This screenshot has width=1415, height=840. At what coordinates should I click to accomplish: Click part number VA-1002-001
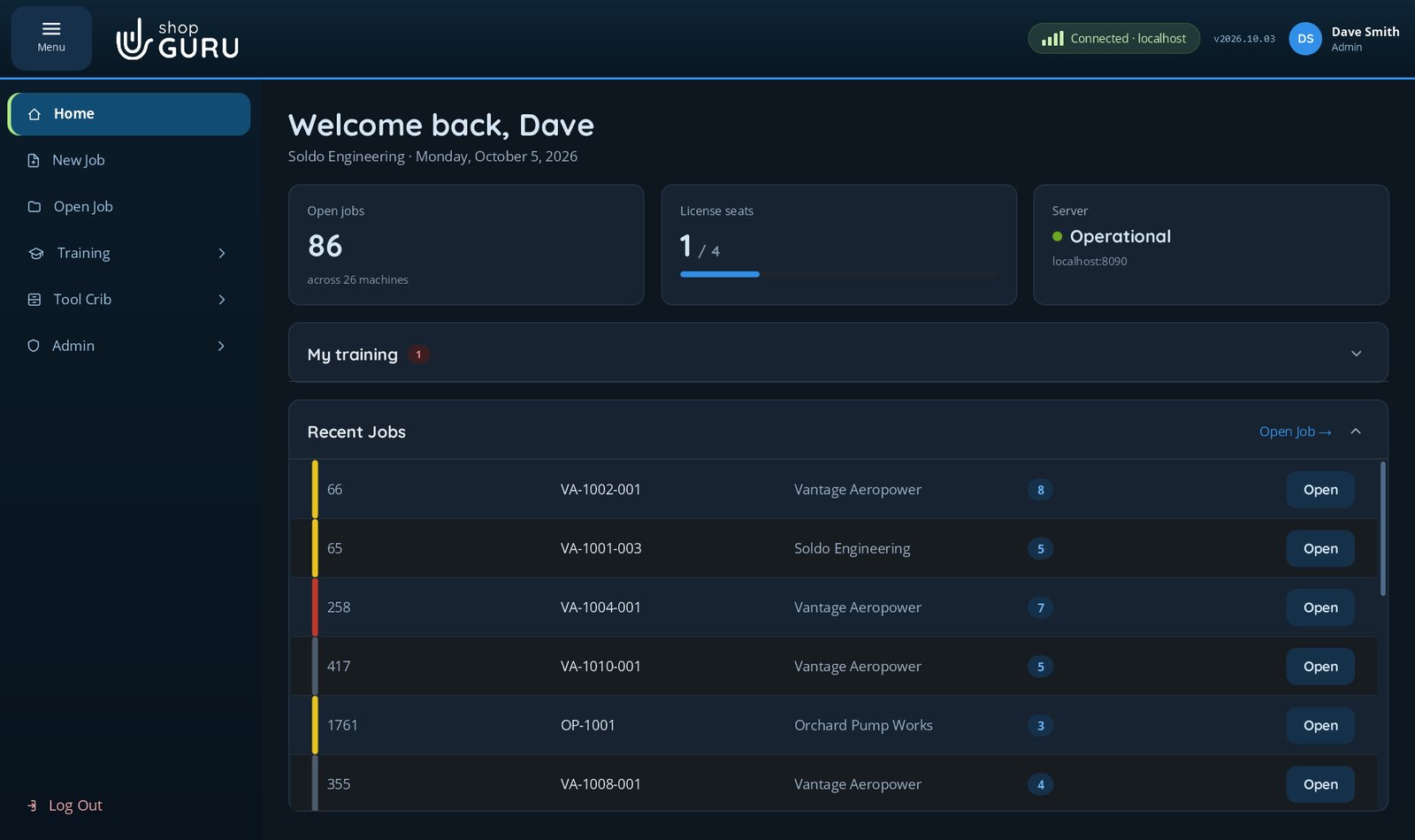click(x=600, y=490)
